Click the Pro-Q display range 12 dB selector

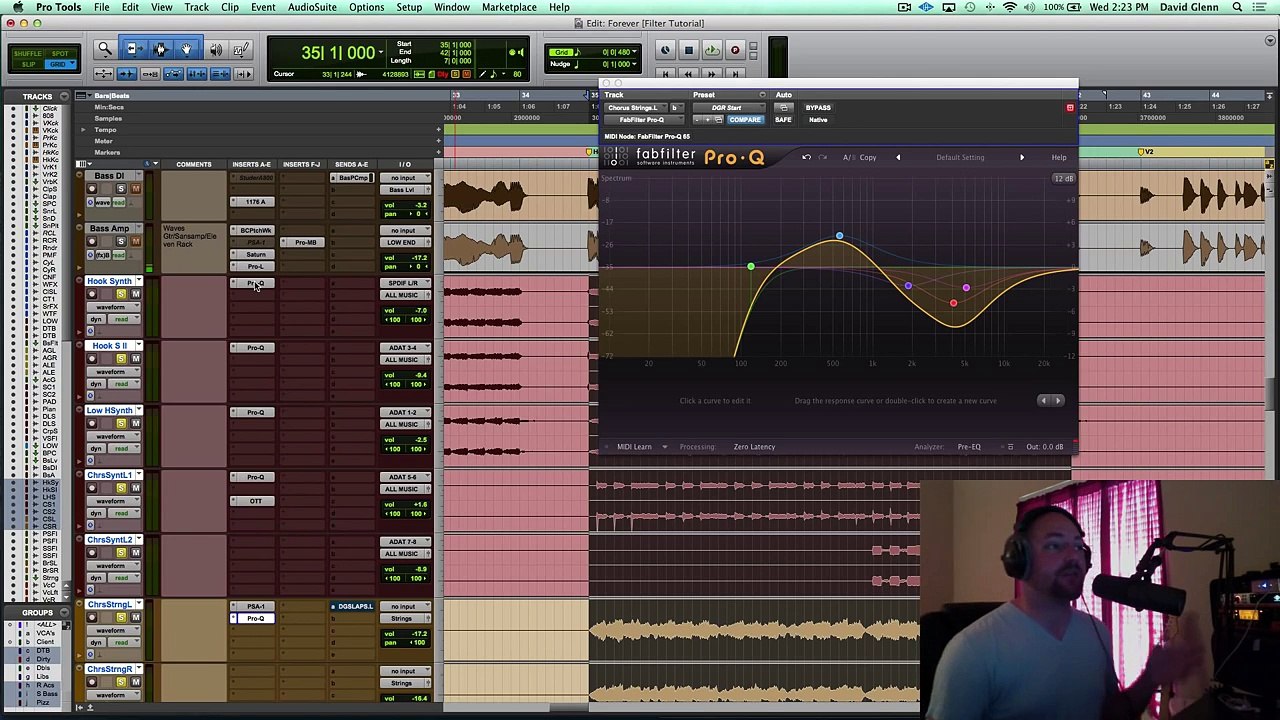pyautogui.click(x=1064, y=178)
